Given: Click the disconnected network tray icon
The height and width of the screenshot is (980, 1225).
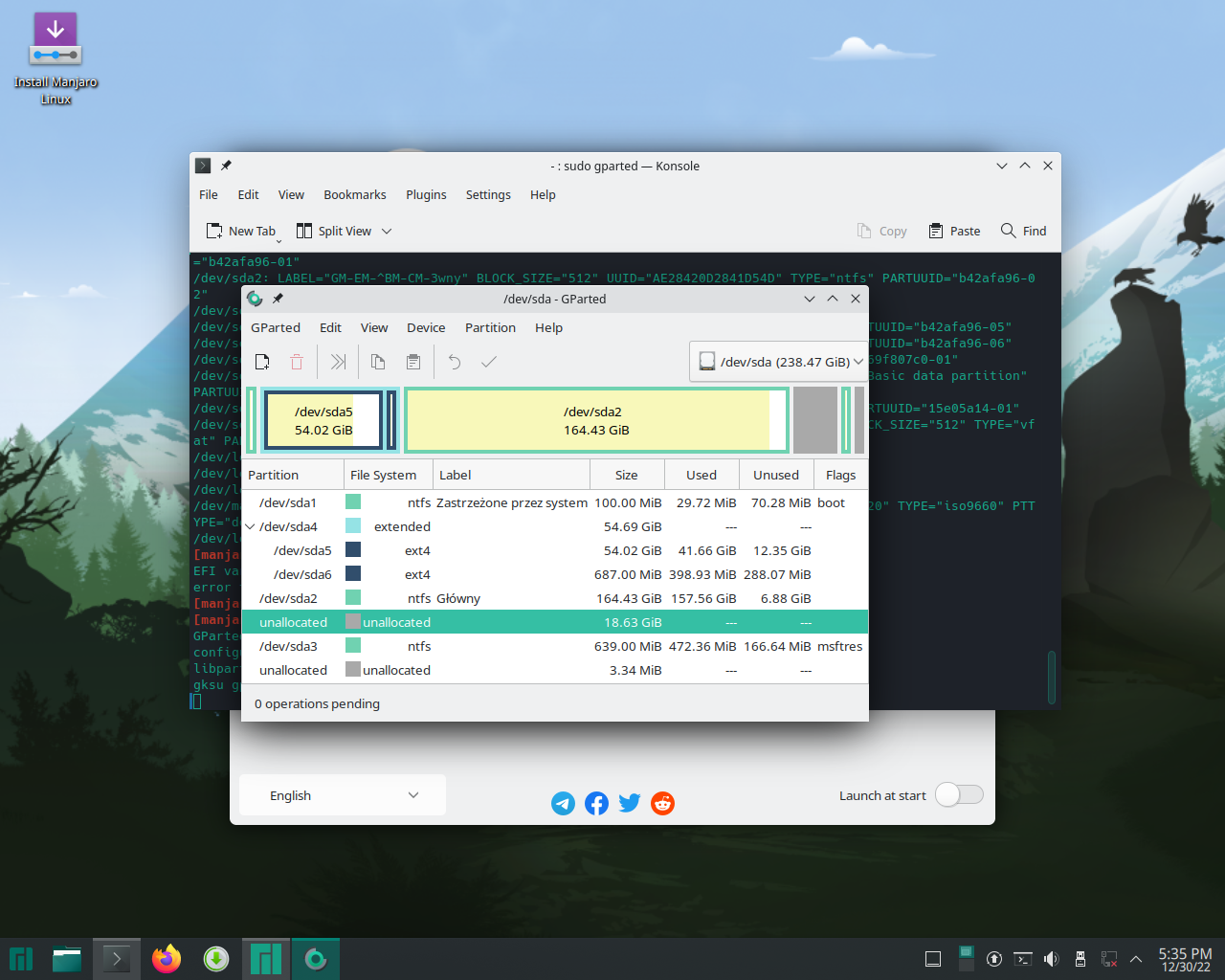Looking at the screenshot, I should (1109, 959).
